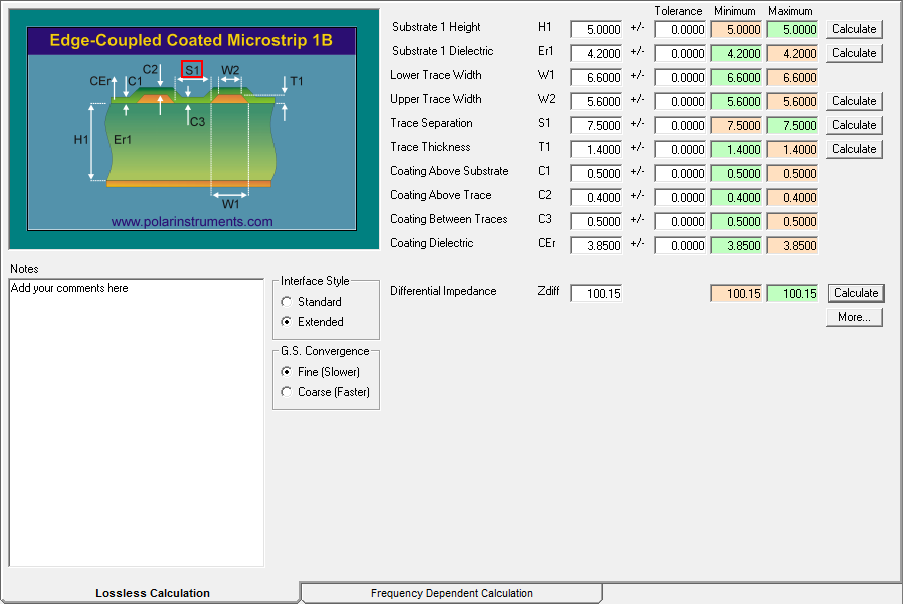903x604 pixels.
Task: Click the highlighted S1 label in diagram
Action: pyautogui.click(x=192, y=70)
